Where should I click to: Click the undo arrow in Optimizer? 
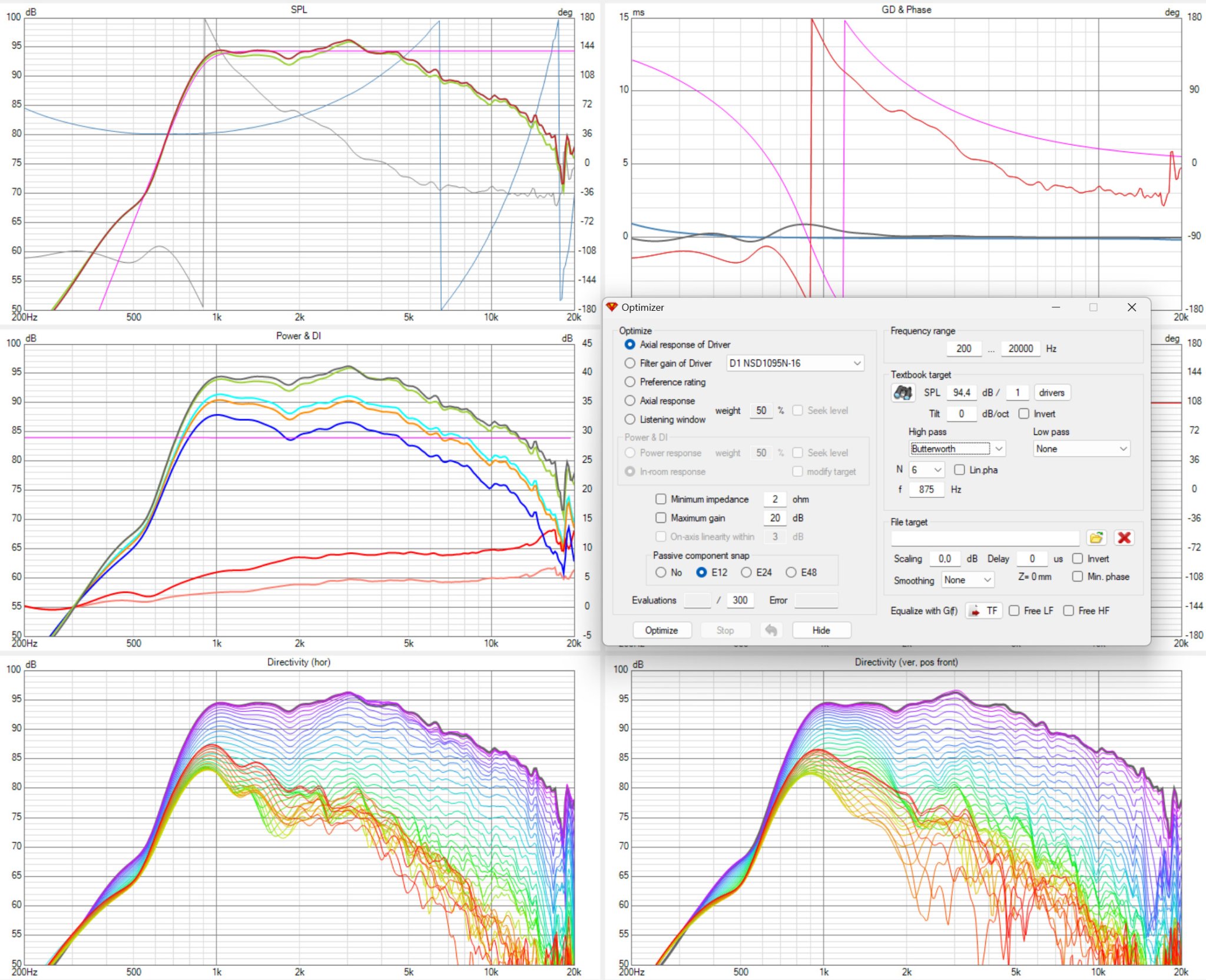coord(771,630)
